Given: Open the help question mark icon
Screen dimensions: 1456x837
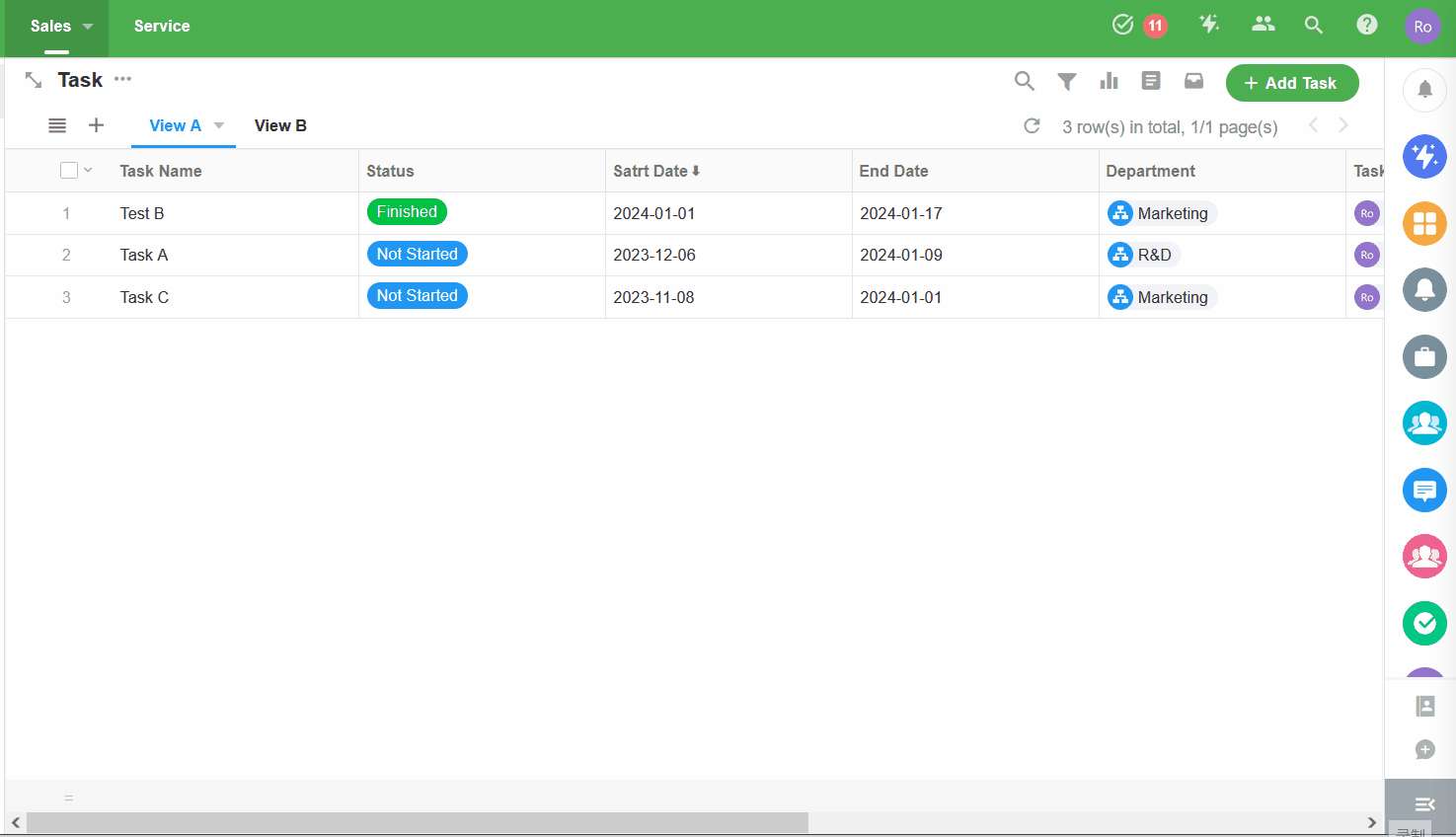Looking at the screenshot, I should (1366, 25).
